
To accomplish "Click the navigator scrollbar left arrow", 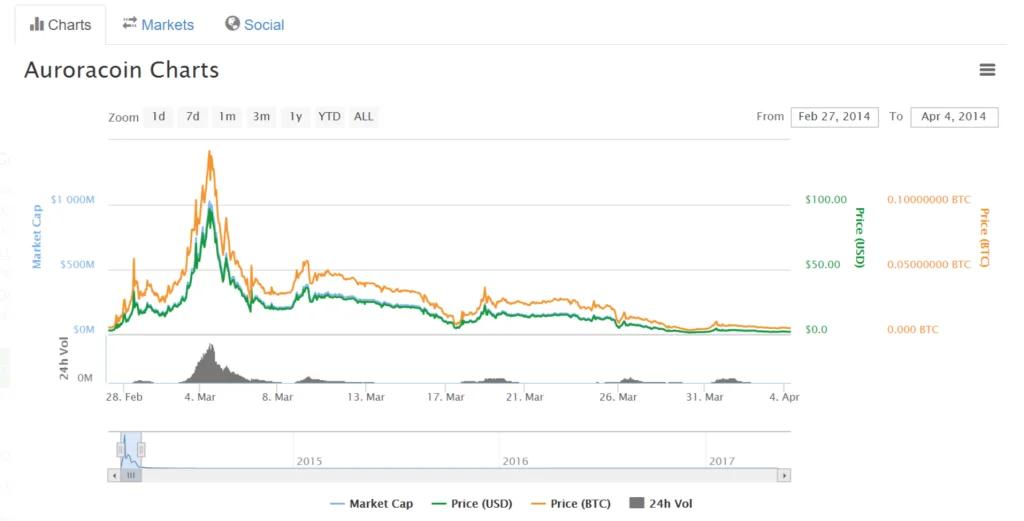I will tap(114, 475).
